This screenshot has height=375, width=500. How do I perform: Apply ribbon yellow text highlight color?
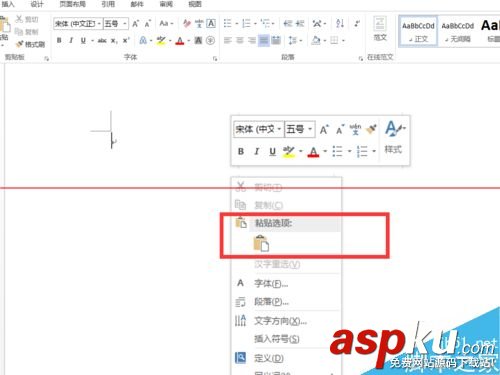pos(161,41)
